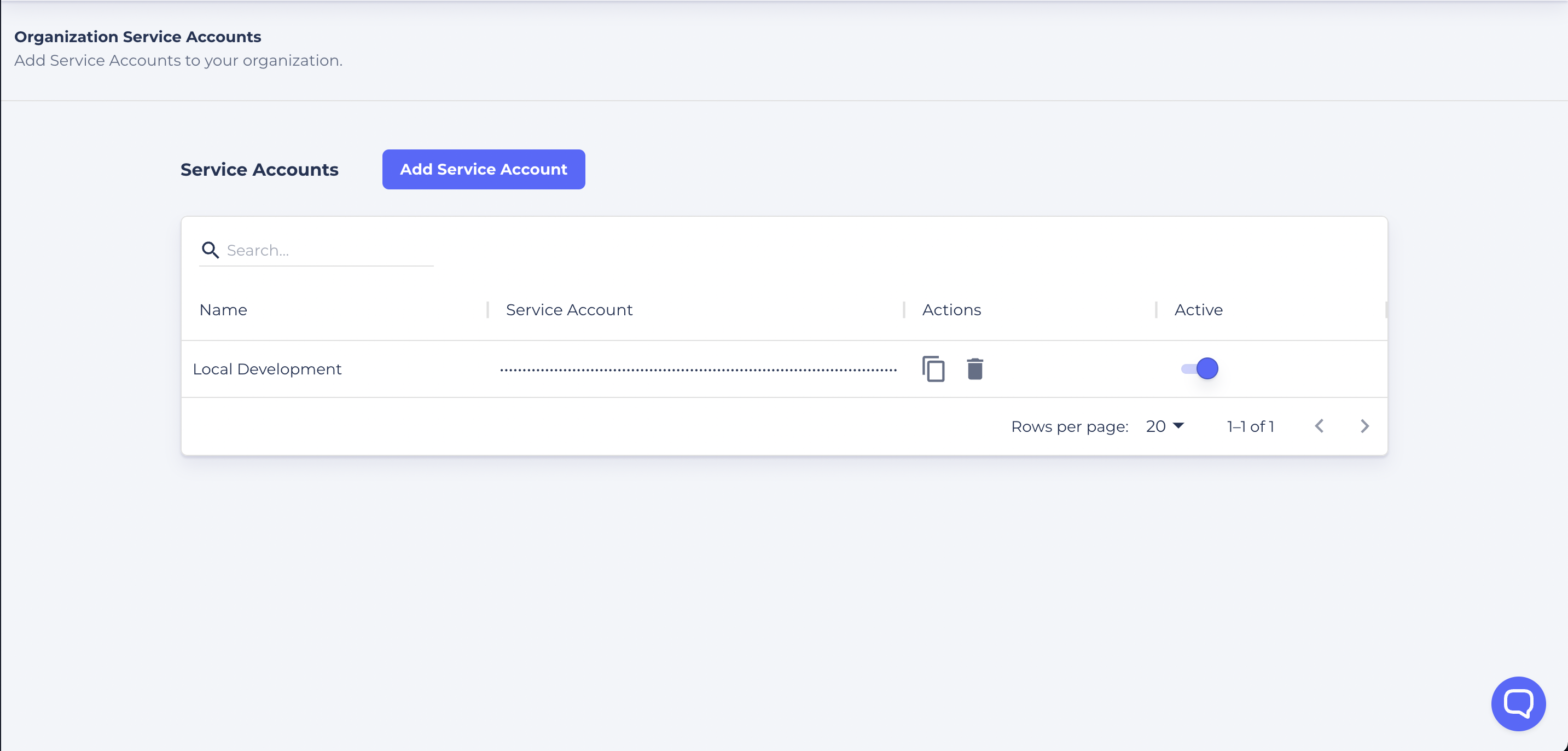Screen dimensions: 1568x751
Task: Open the rows per page dropdown
Action: click(x=1163, y=426)
